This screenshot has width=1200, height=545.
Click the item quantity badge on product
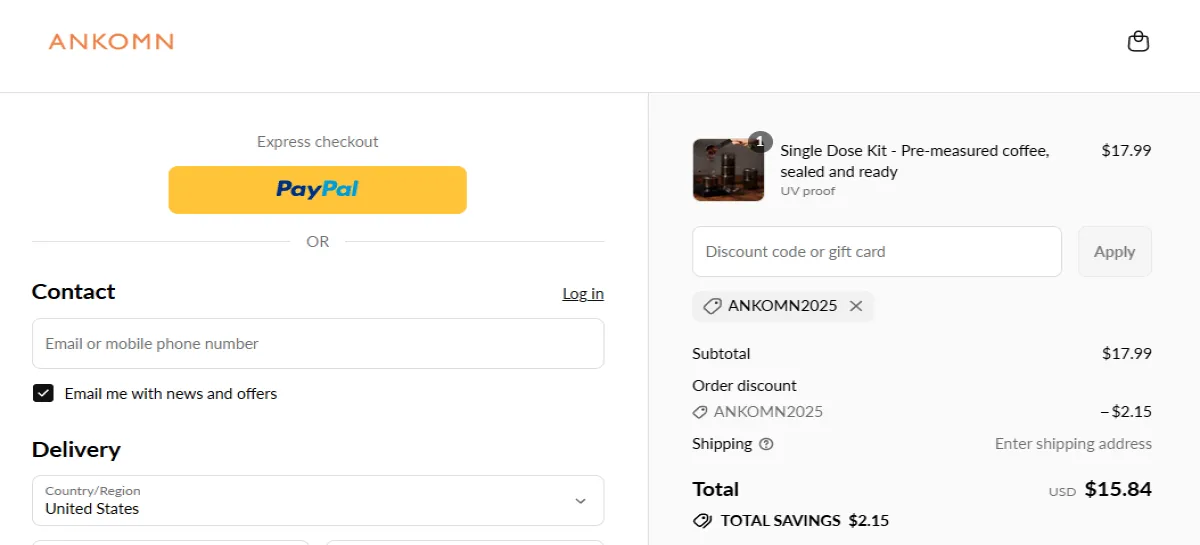click(x=760, y=142)
